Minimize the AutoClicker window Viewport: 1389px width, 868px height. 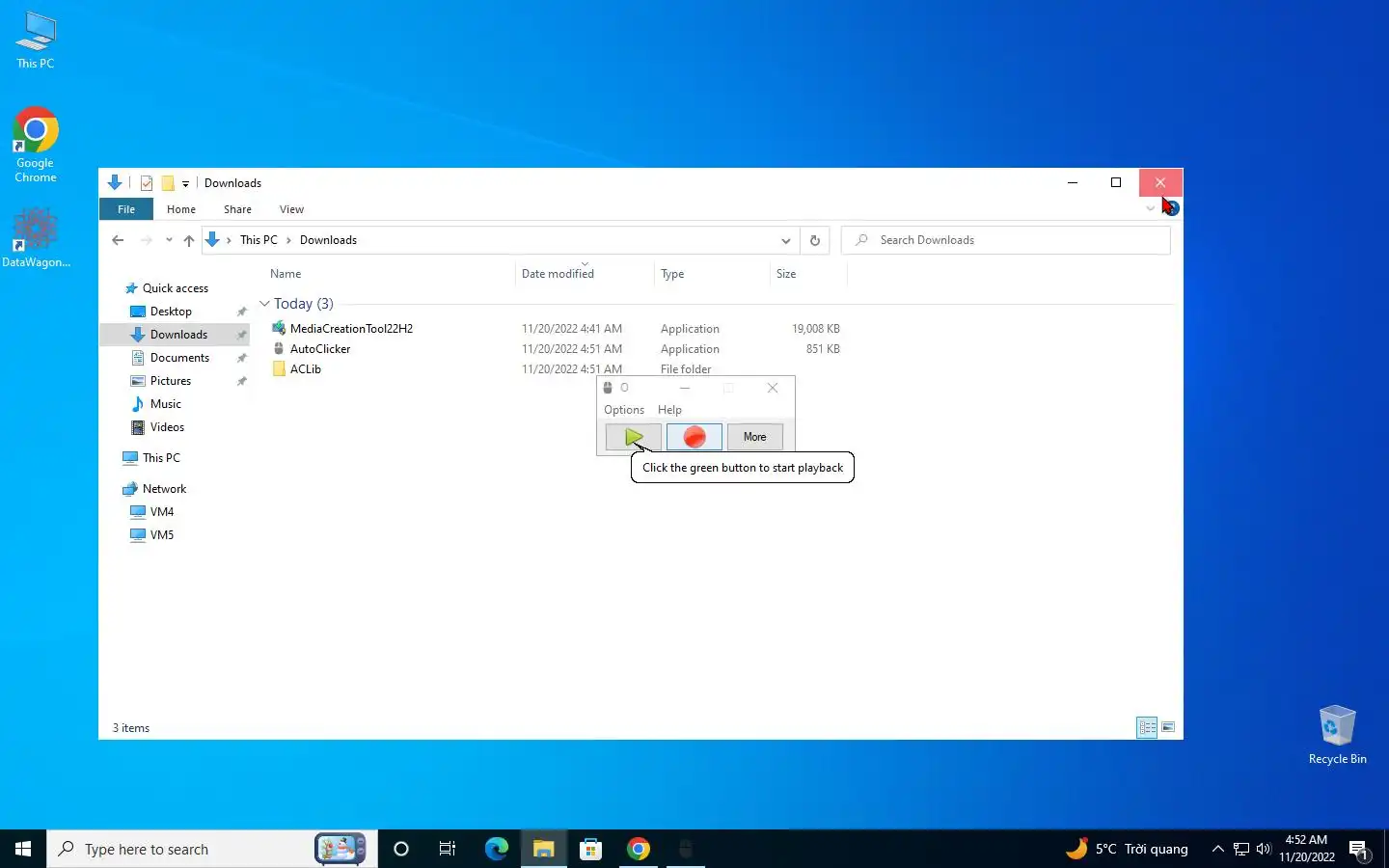[x=685, y=388]
